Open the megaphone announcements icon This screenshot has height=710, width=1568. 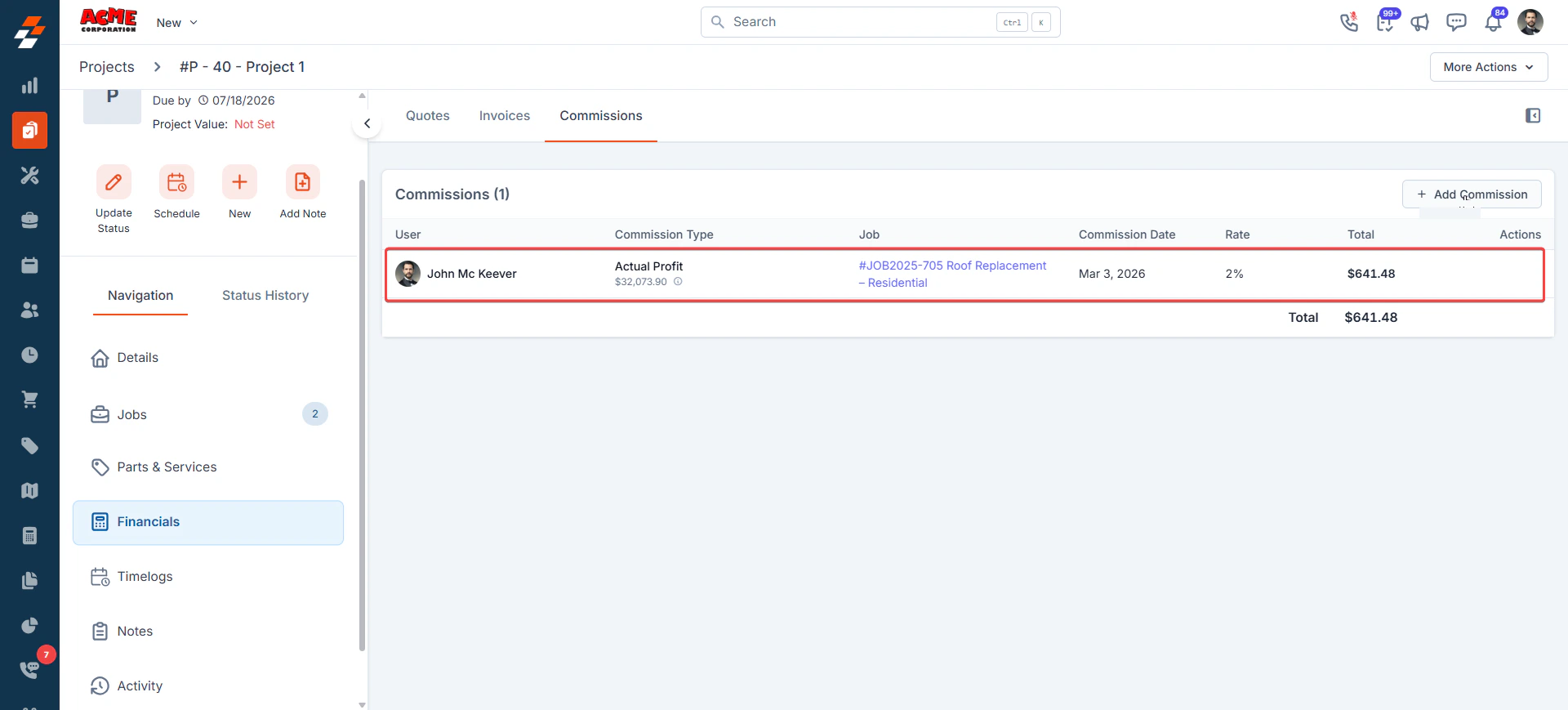click(1420, 22)
